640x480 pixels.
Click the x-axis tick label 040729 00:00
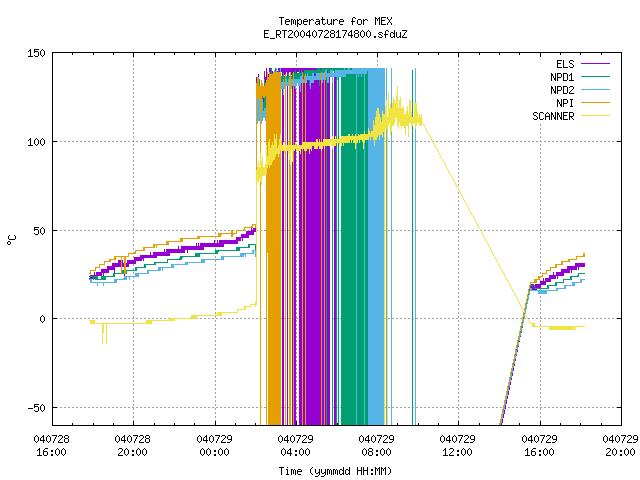pyautogui.click(x=214, y=446)
